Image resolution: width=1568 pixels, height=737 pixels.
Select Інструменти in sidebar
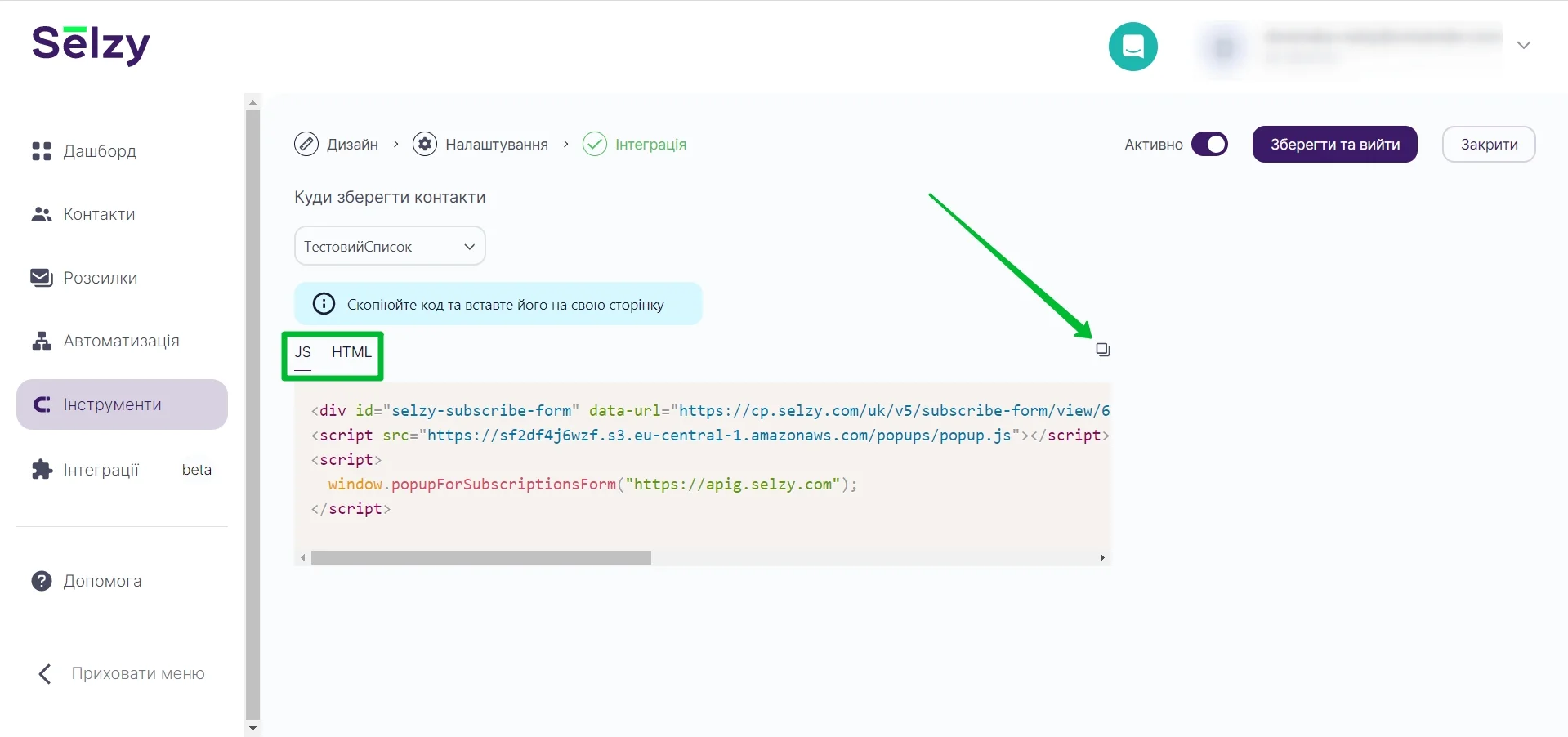122,404
